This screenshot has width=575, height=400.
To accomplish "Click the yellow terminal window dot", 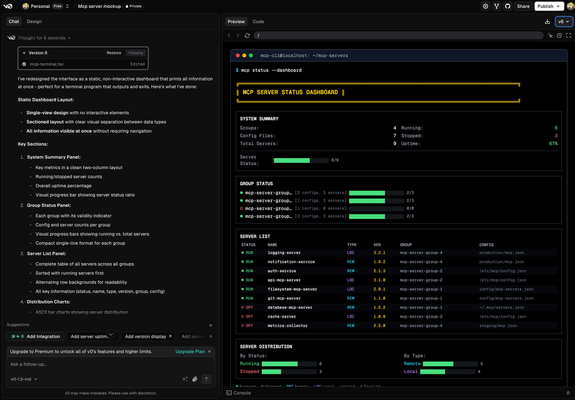I will click(244, 55).
